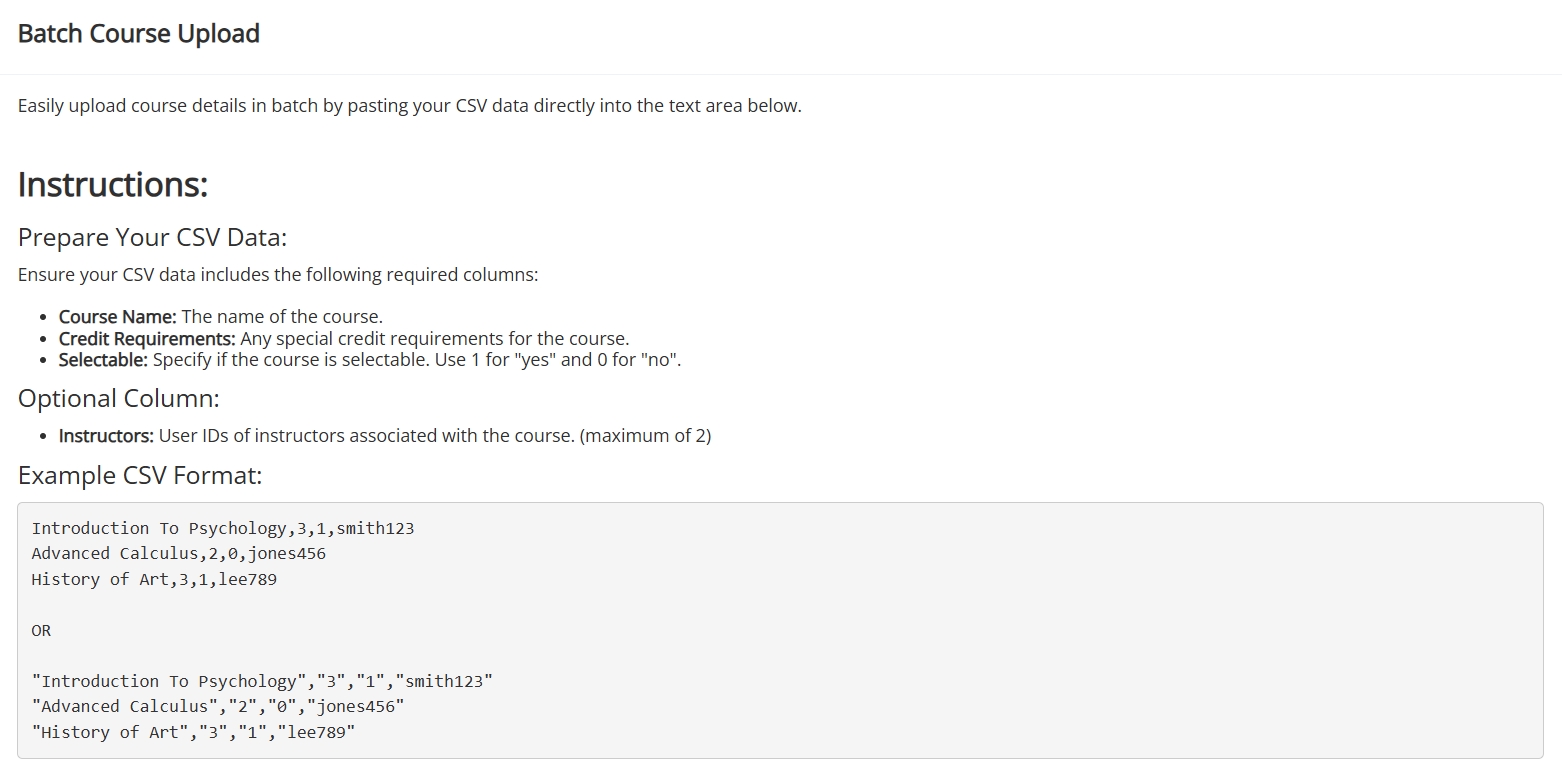Image resolution: width=1562 pixels, height=772 pixels.
Task: Click the Advanced Calculus,2,0,jones456 line
Action: (x=179, y=553)
